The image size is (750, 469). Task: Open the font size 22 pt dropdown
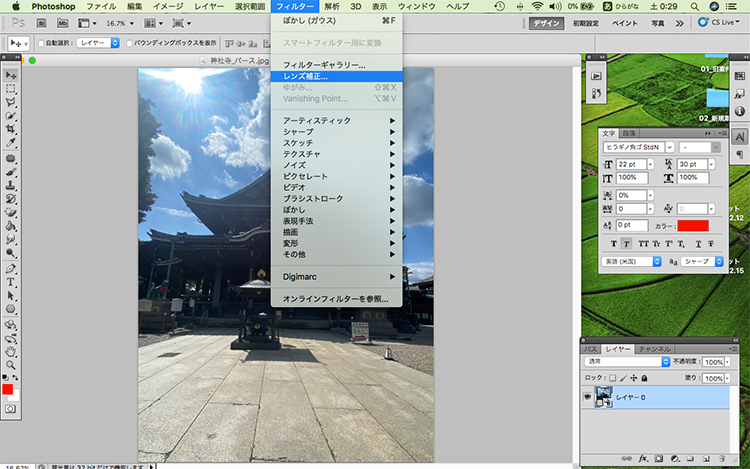click(650, 164)
